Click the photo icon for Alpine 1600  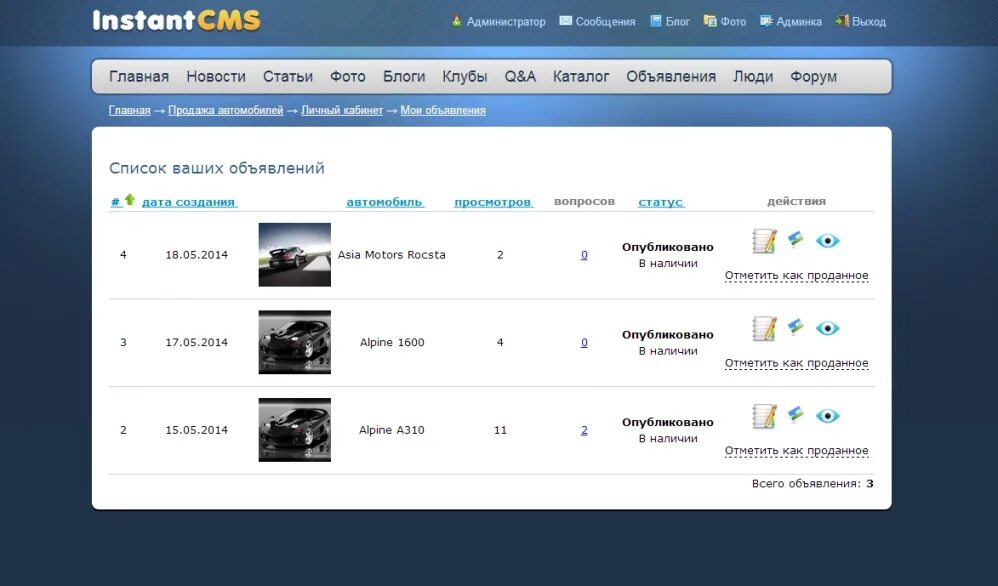pos(796,327)
